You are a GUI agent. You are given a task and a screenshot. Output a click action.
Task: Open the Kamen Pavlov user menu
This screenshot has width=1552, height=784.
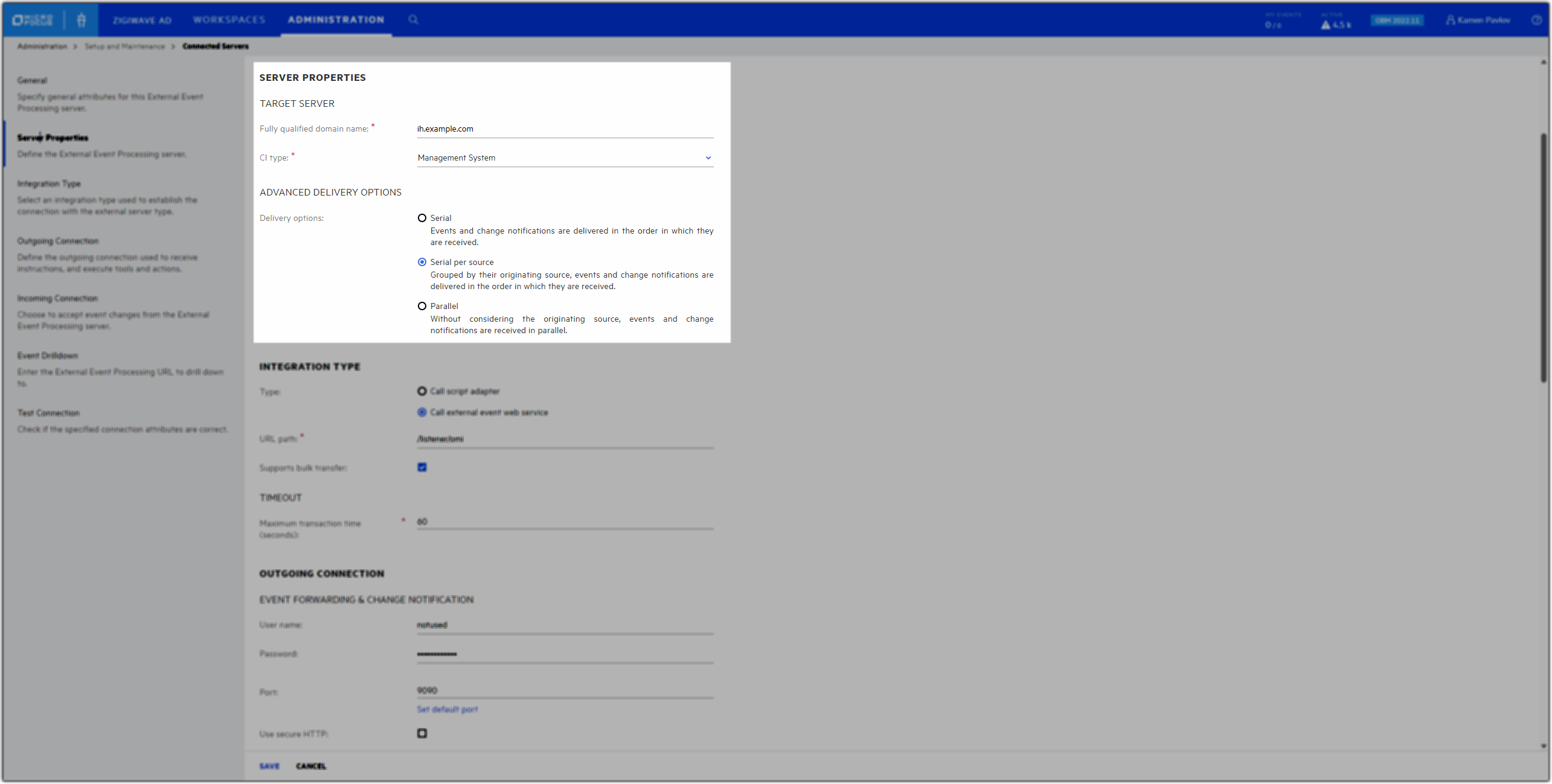(x=1478, y=19)
